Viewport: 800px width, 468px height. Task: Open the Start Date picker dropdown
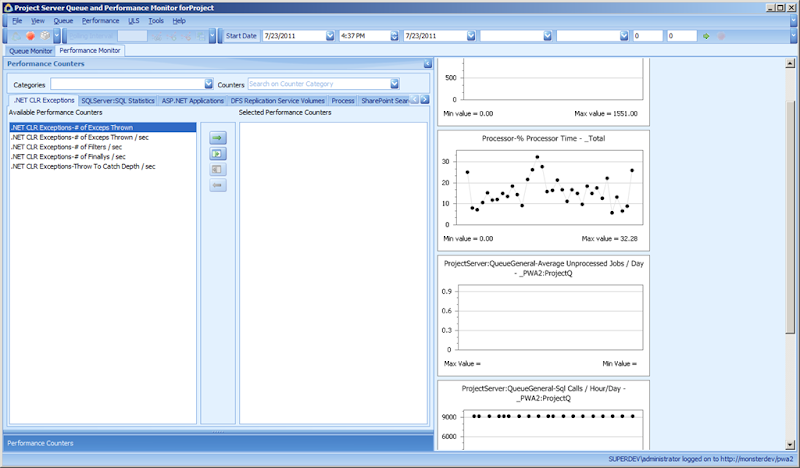[x=330, y=36]
